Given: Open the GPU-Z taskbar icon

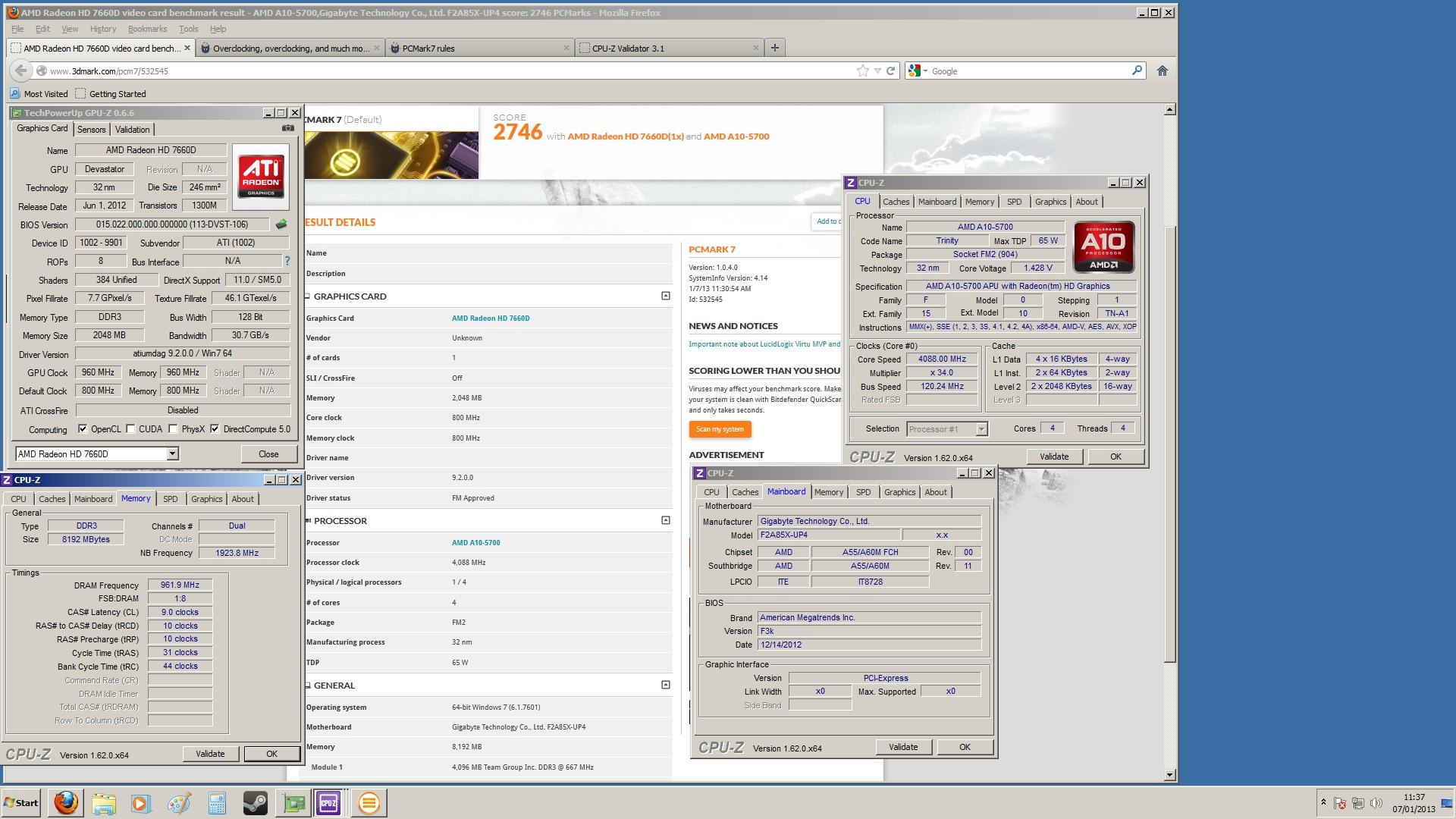Looking at the screenshot, I should pos(293,802).
